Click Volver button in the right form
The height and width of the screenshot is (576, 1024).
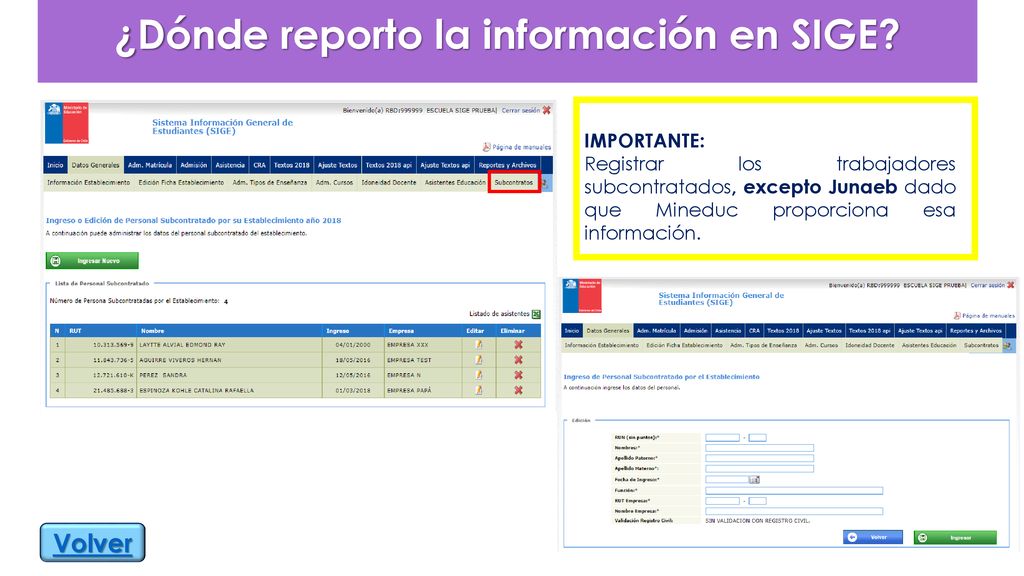tap(872, 537)
